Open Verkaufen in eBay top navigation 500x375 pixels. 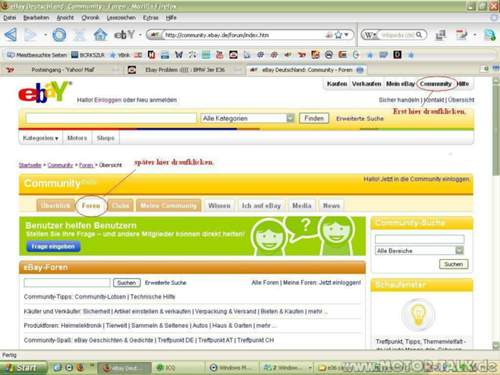366,84
